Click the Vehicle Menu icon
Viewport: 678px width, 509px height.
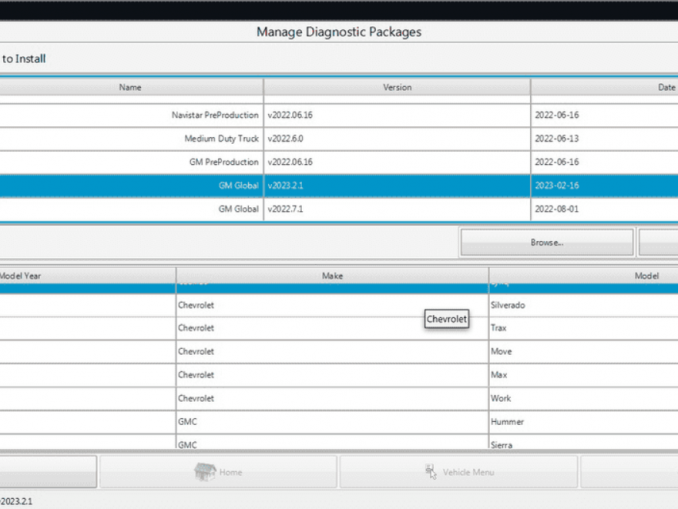[x=431, y=472]
